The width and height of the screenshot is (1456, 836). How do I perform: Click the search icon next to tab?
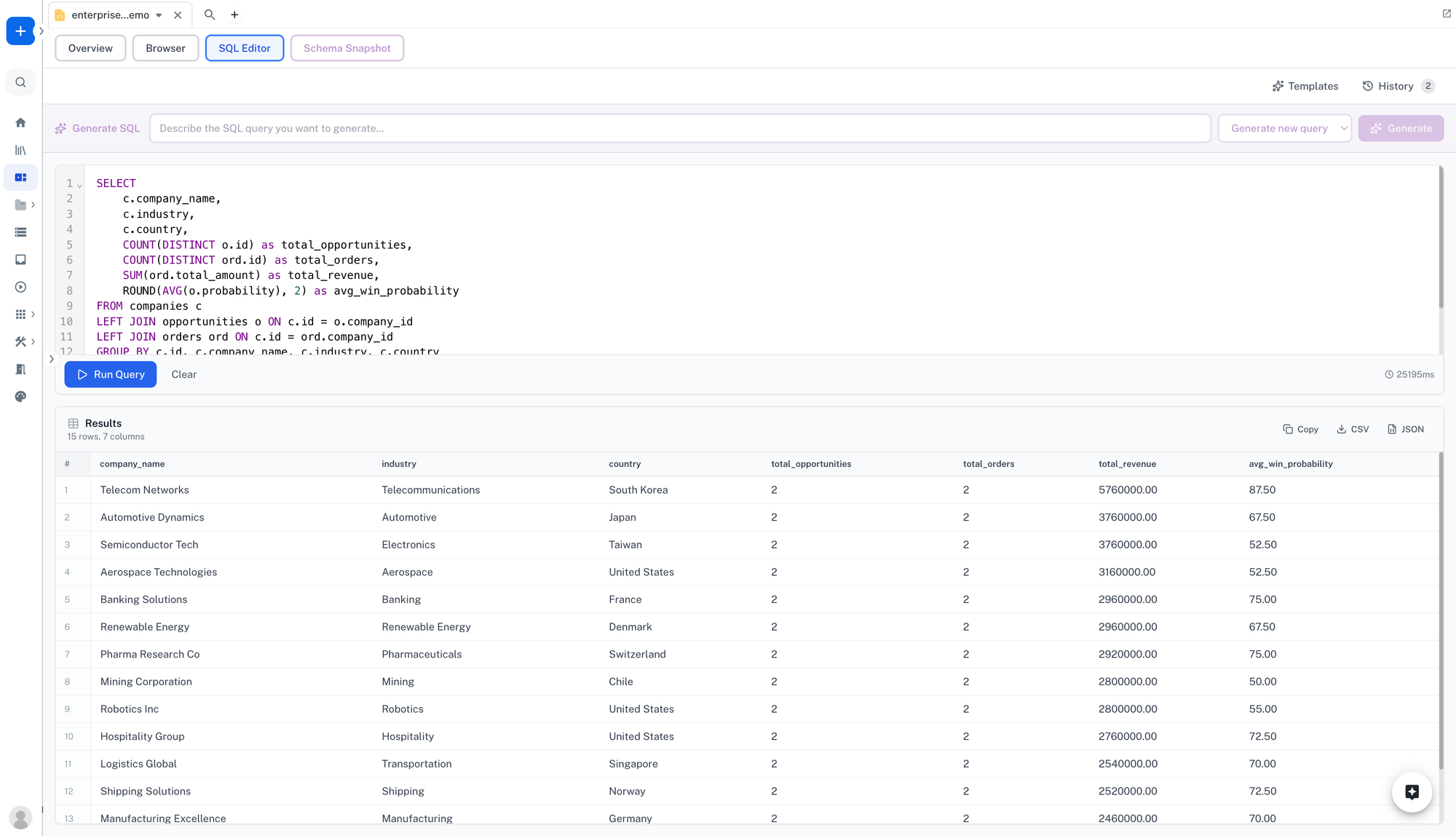click(x=210, y=15)
